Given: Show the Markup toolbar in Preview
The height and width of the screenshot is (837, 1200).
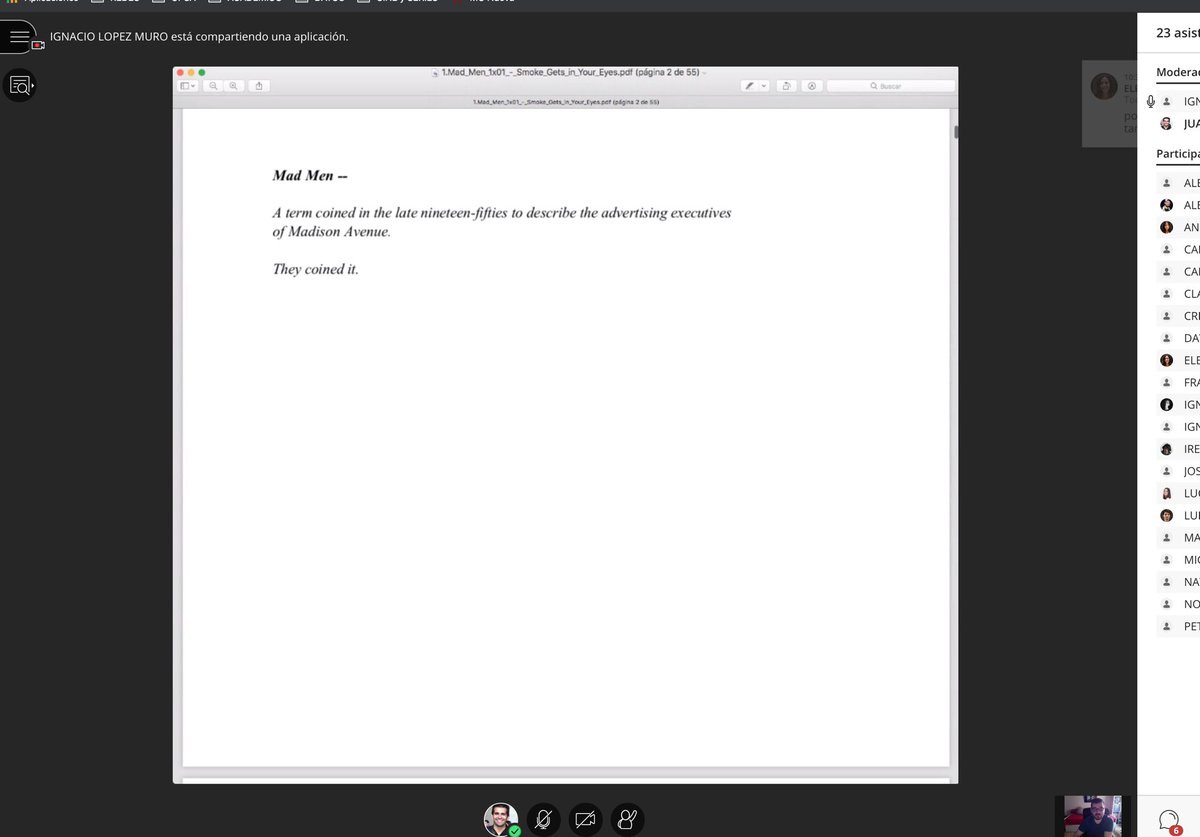Looking at the screenshot, I should (811, 86).
